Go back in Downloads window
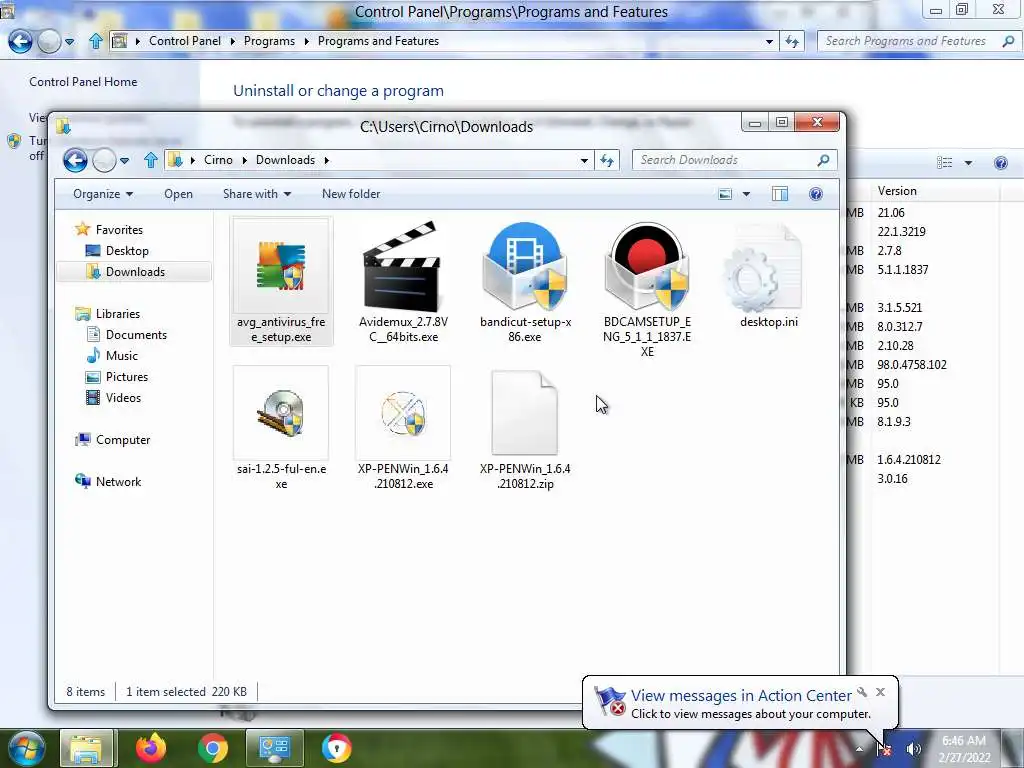Image resolution: width=1024 pixels, height=768 pixels. [x=75, y=160]
